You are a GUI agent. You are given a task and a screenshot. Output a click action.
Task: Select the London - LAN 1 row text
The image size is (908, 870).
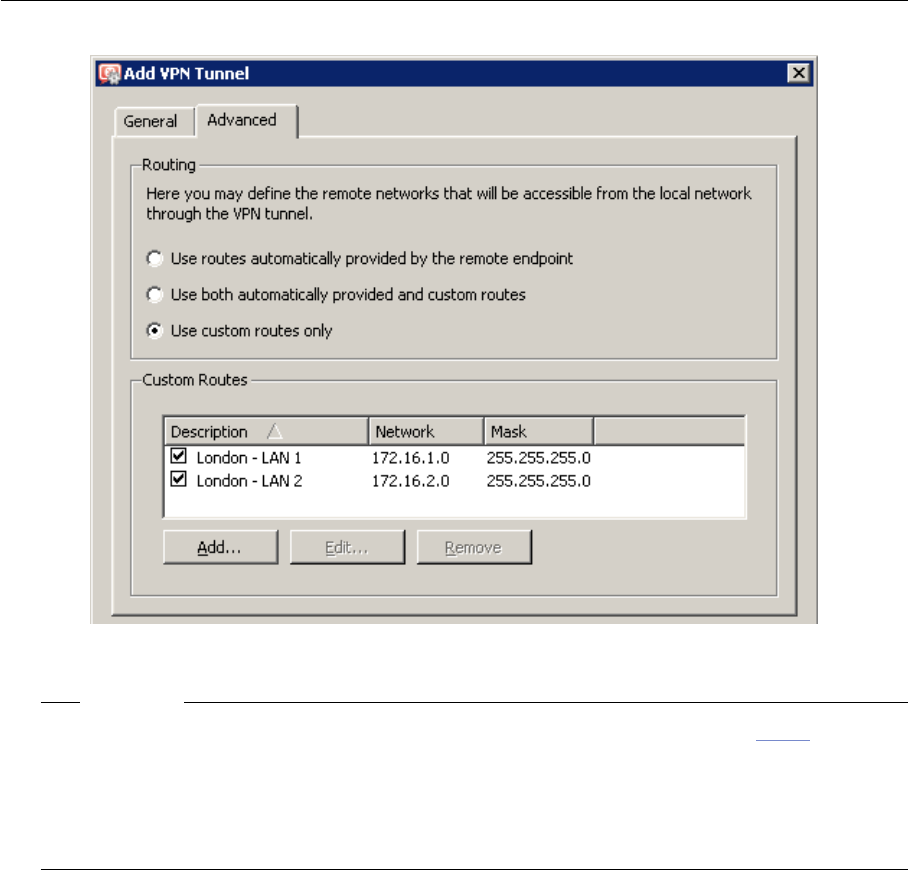click(x=249, y=458)
